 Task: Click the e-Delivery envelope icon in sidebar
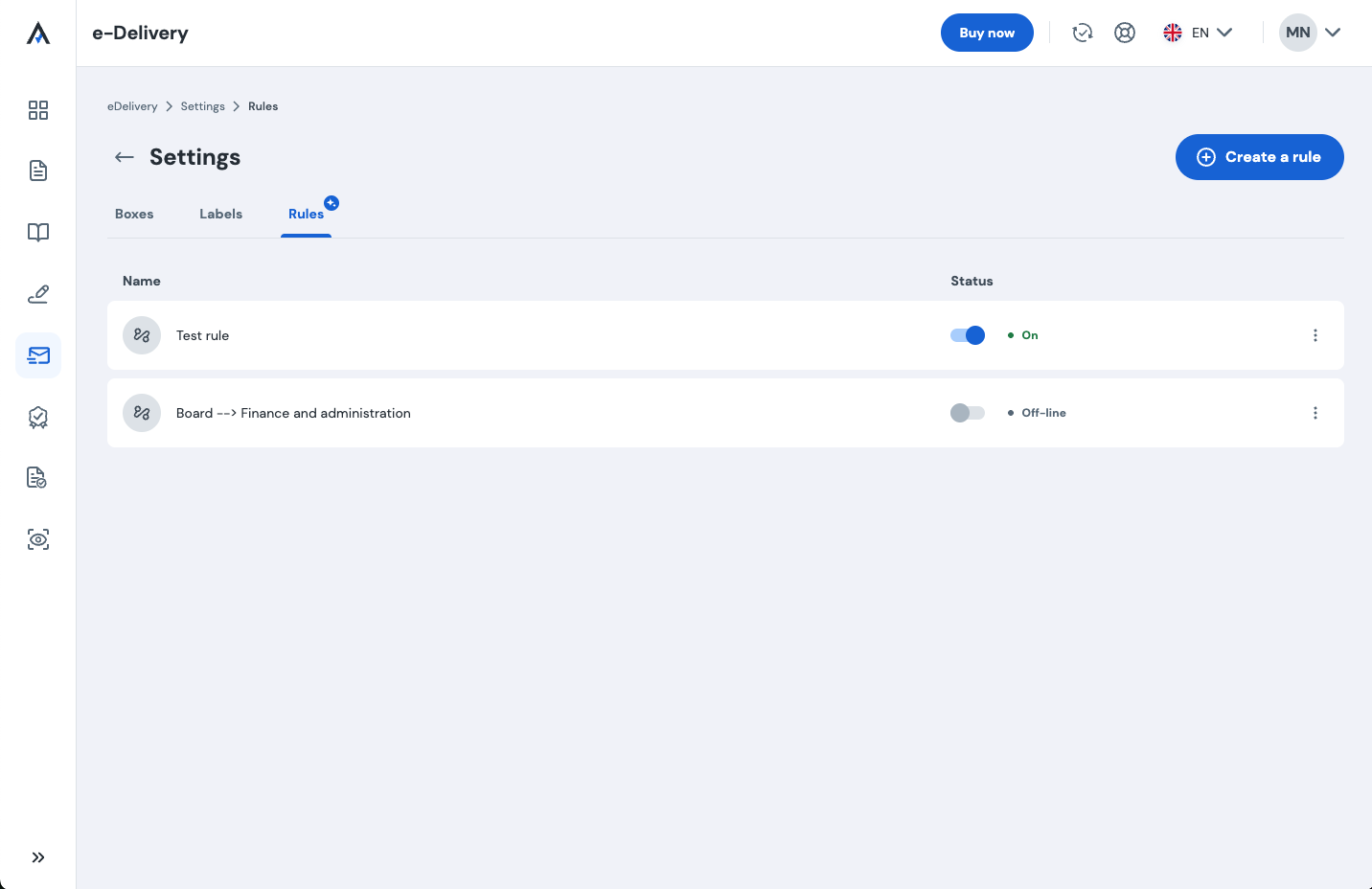tap(38, 355)
